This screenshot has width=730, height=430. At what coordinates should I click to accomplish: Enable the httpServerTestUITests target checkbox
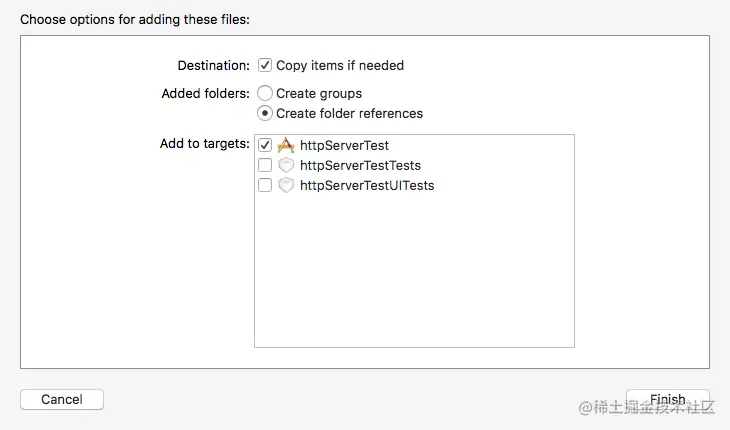pyautogui.click(x=265, y=185)
